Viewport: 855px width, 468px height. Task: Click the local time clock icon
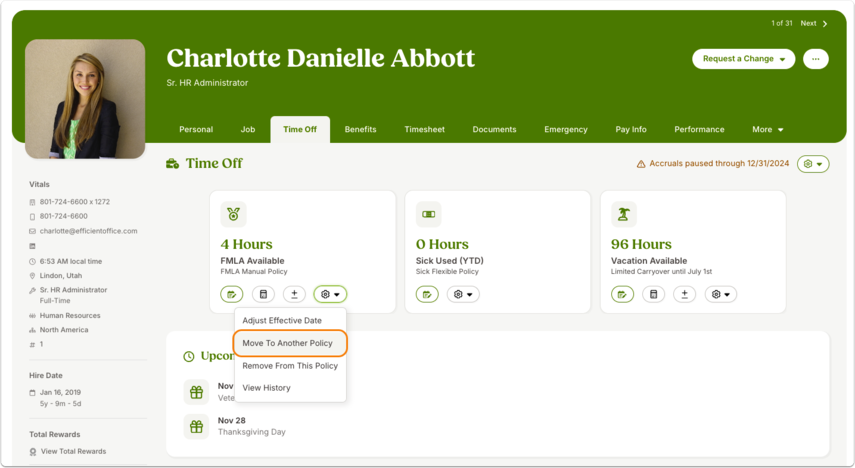pyautogui.click(x=32, y=262)
